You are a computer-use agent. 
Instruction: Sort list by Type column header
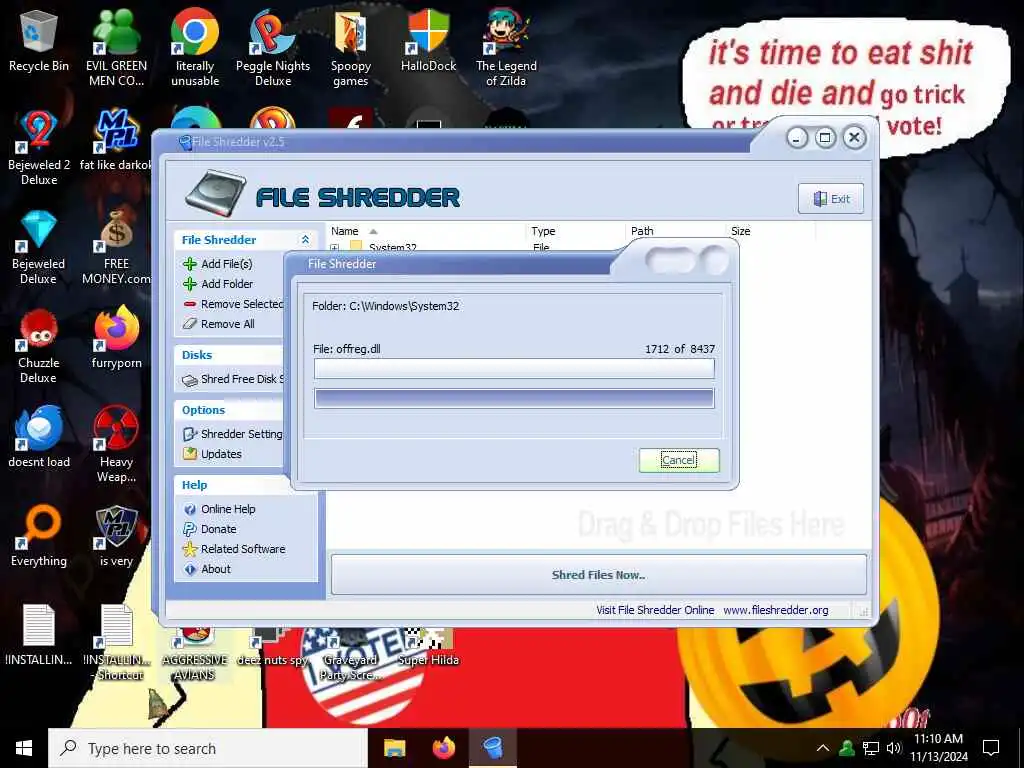[576, 231]
